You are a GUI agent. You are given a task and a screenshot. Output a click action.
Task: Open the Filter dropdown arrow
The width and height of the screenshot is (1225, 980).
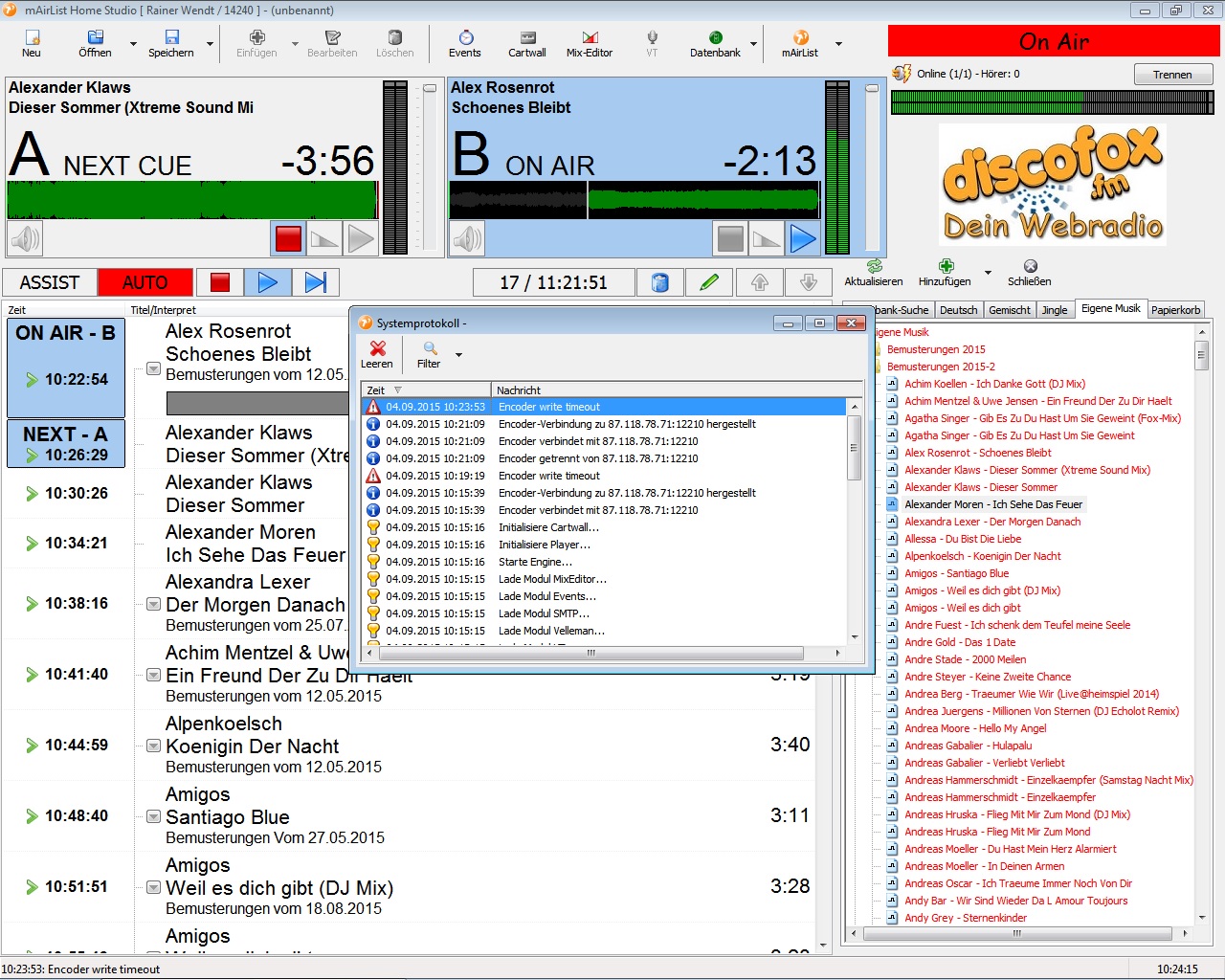pos(458,355)
